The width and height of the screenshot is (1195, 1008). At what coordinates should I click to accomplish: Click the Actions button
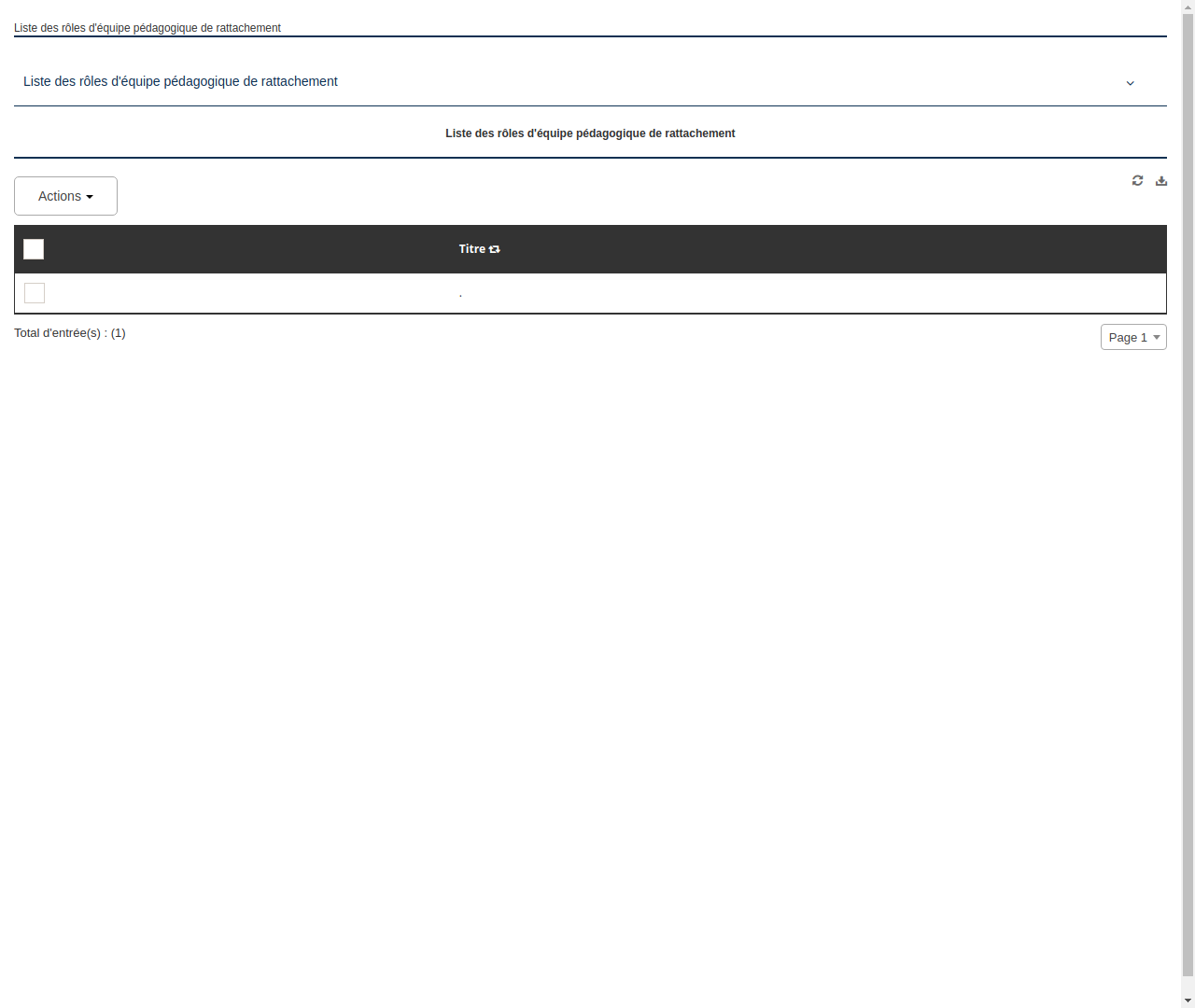[x=60, y=196]
